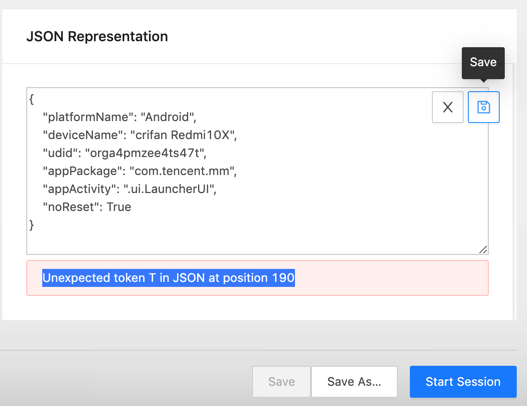Click Start Session button

[x=463, y=381]
